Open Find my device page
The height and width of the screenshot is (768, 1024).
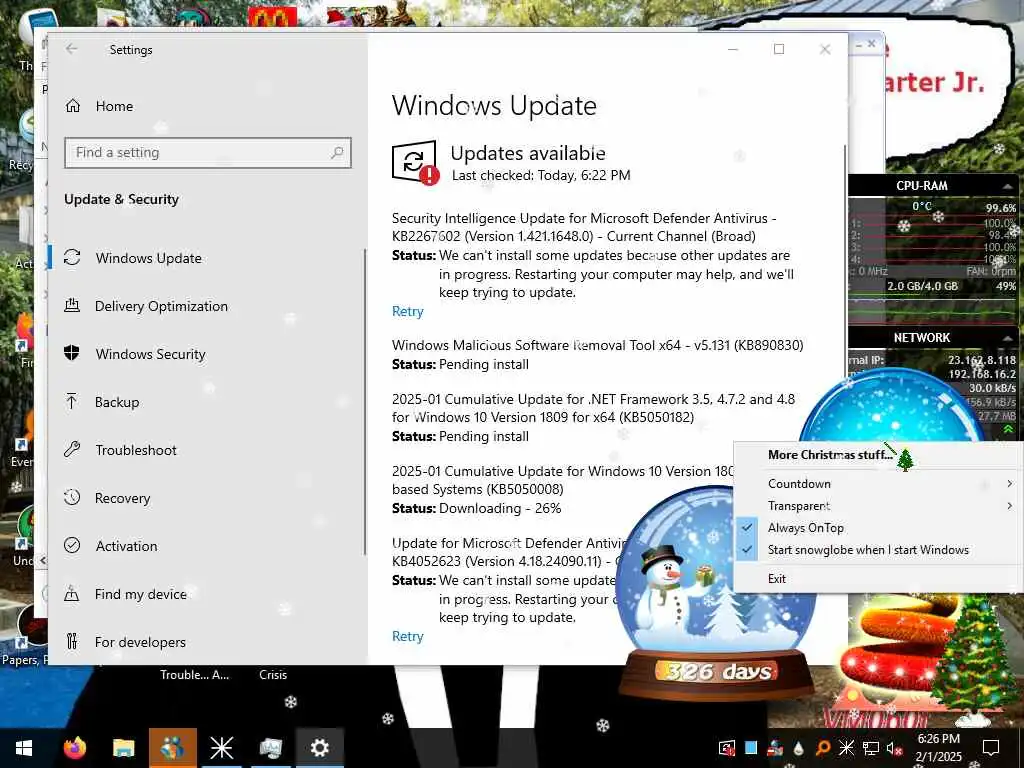click(140, 594)
